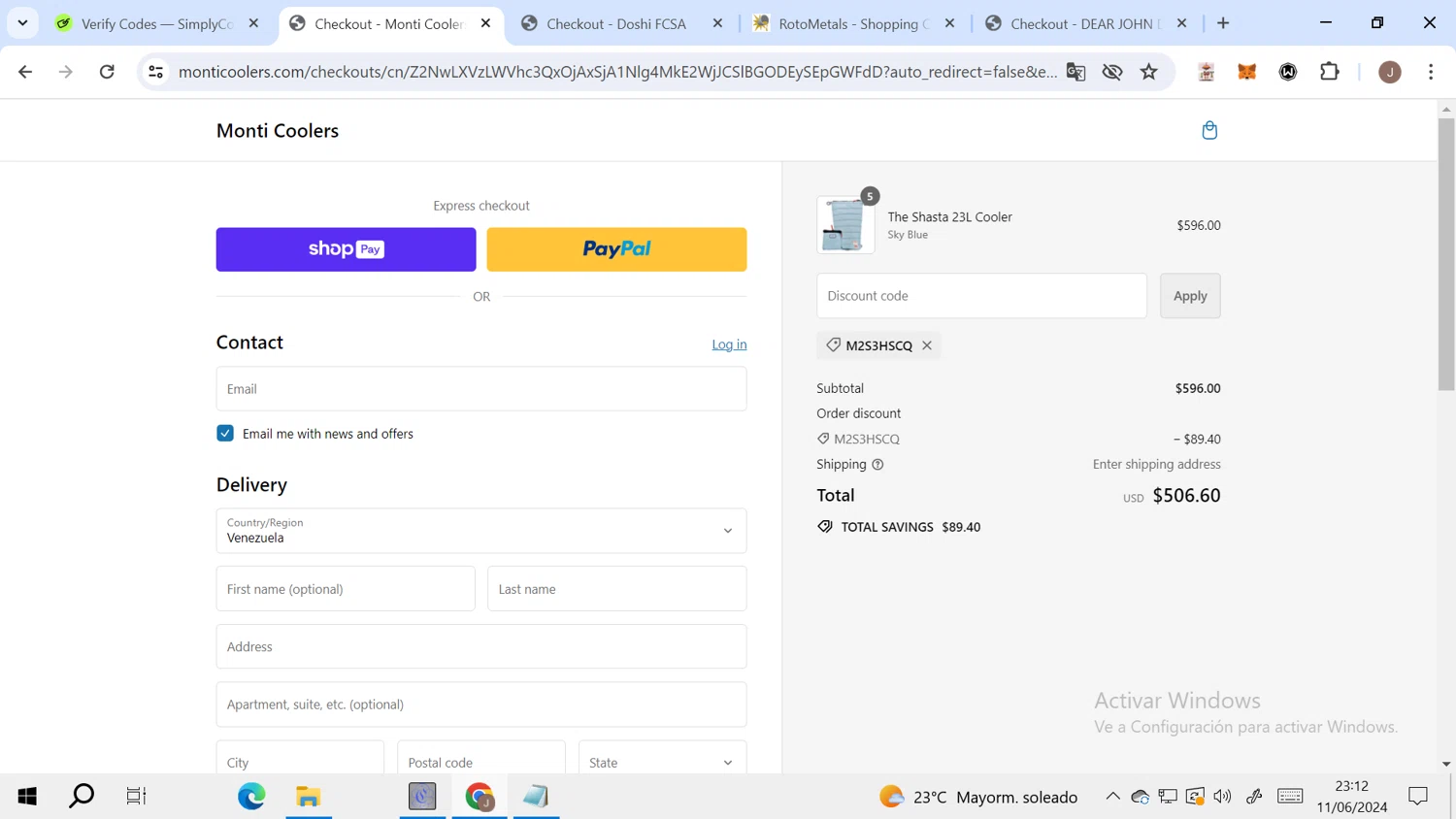Open the shopping bag cart icon

click(x=1209, y=130)
